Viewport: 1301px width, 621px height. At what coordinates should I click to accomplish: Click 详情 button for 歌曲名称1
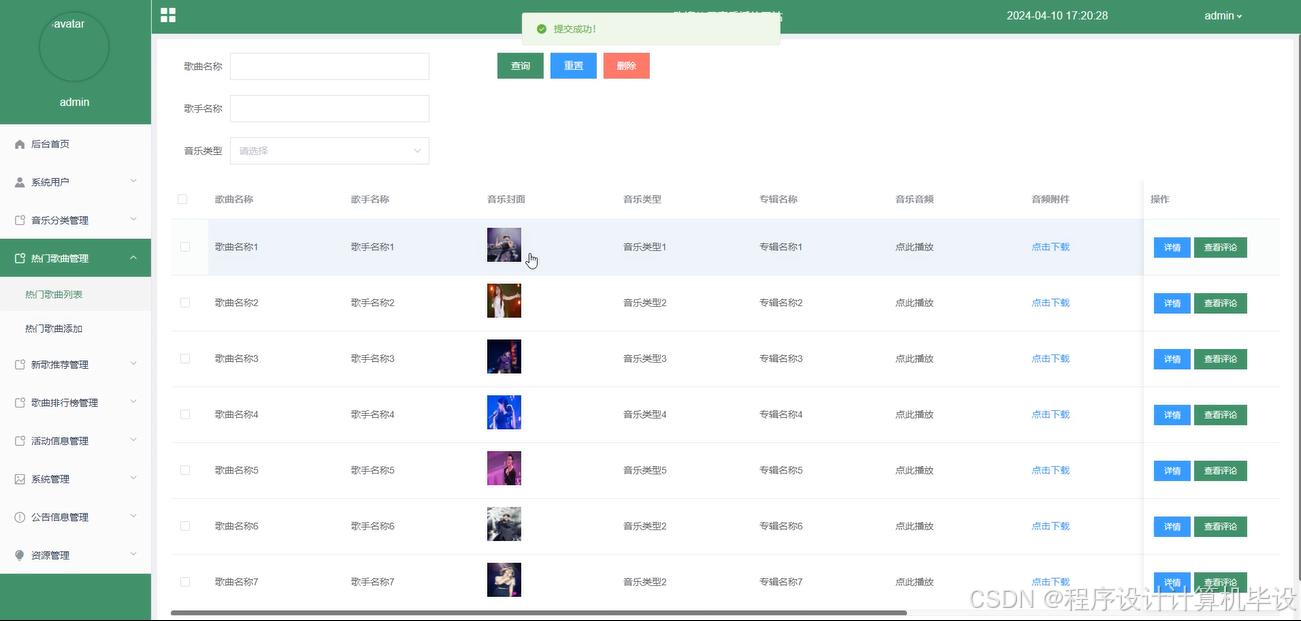tap(1172, 247)
